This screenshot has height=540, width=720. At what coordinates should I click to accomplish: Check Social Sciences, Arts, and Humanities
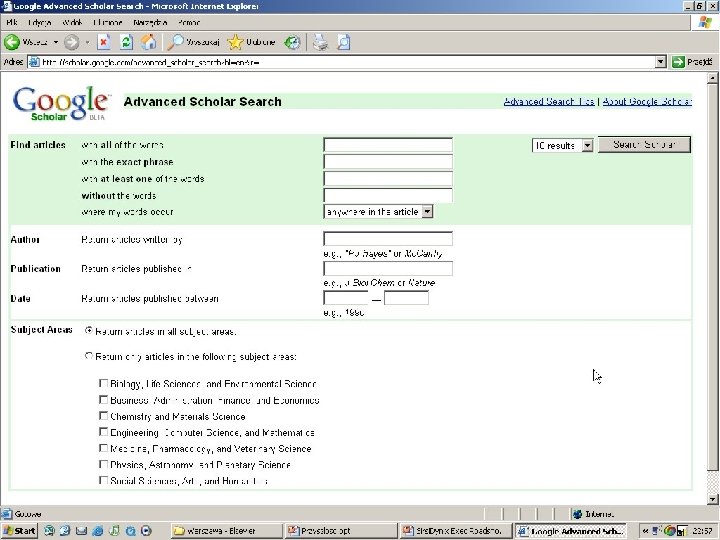click(x=103, y=480)
